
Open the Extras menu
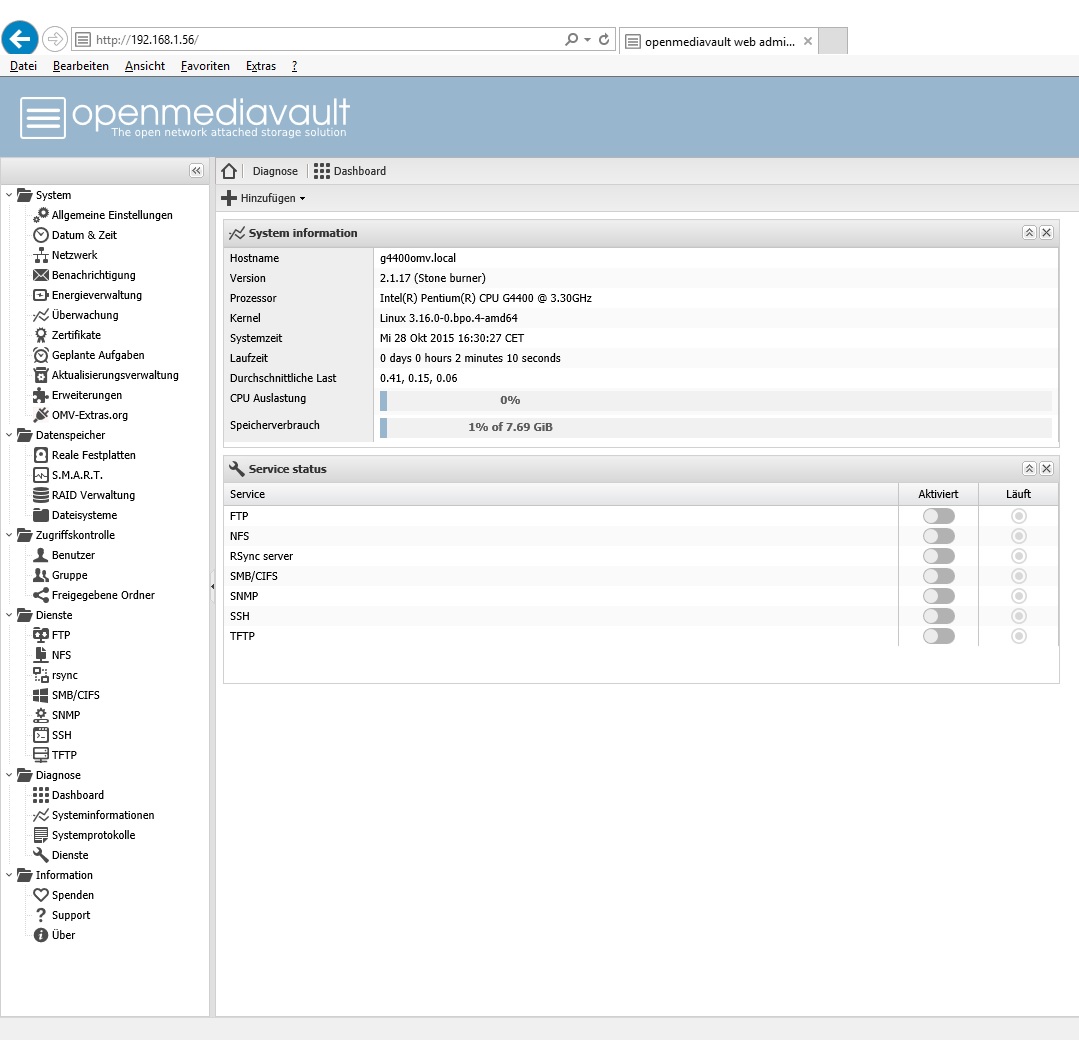[261, 66]
